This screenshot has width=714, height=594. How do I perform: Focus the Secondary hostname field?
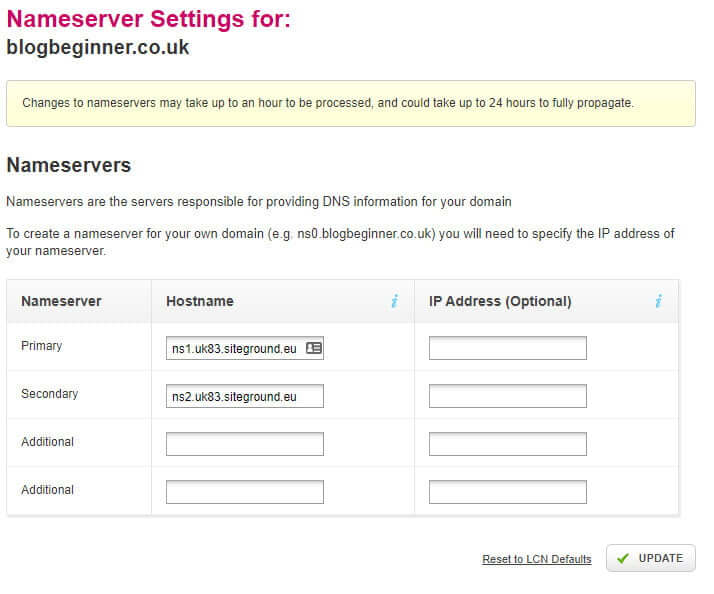[245, 396]
